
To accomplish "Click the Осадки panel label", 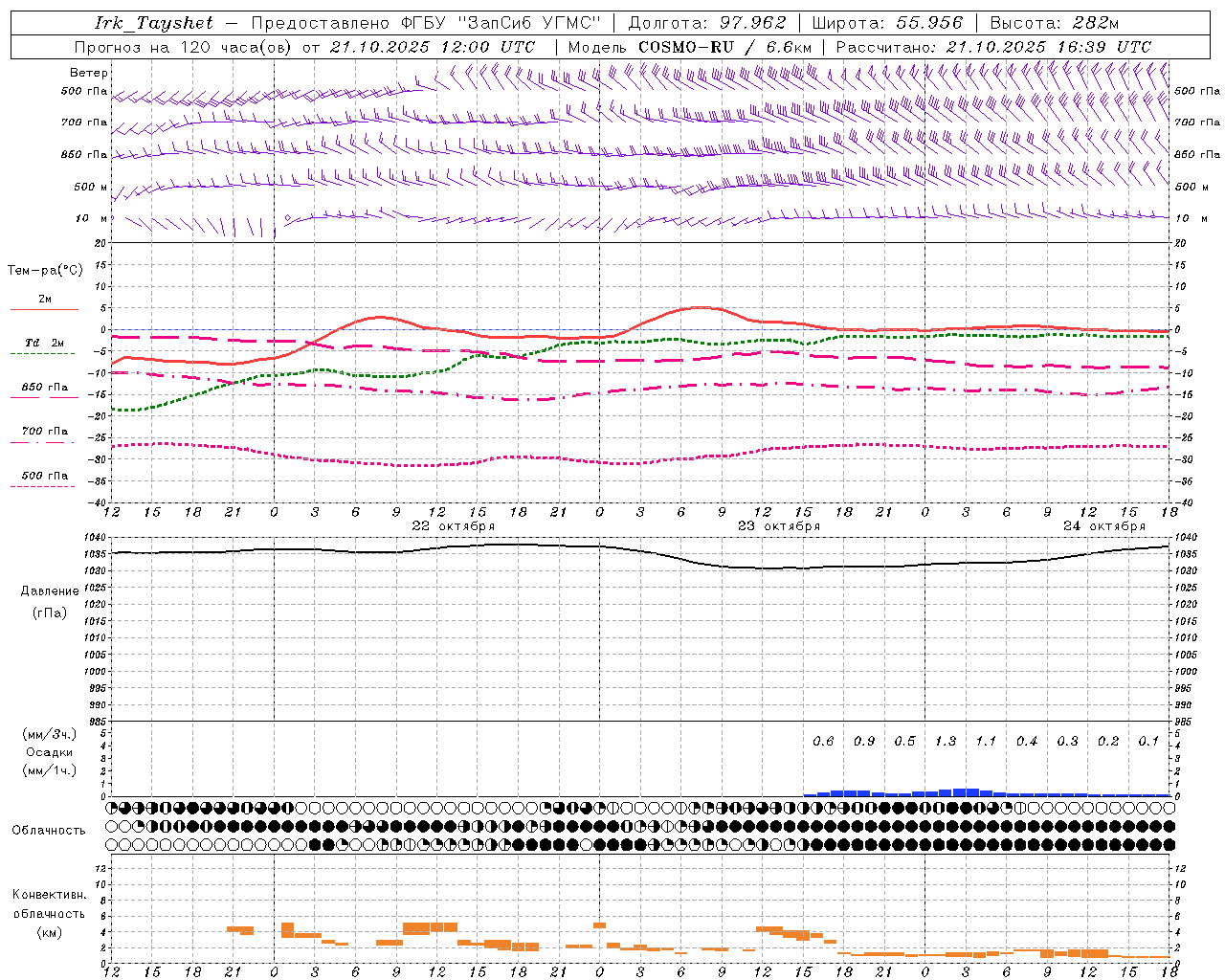I will click(x=50, y=752).
